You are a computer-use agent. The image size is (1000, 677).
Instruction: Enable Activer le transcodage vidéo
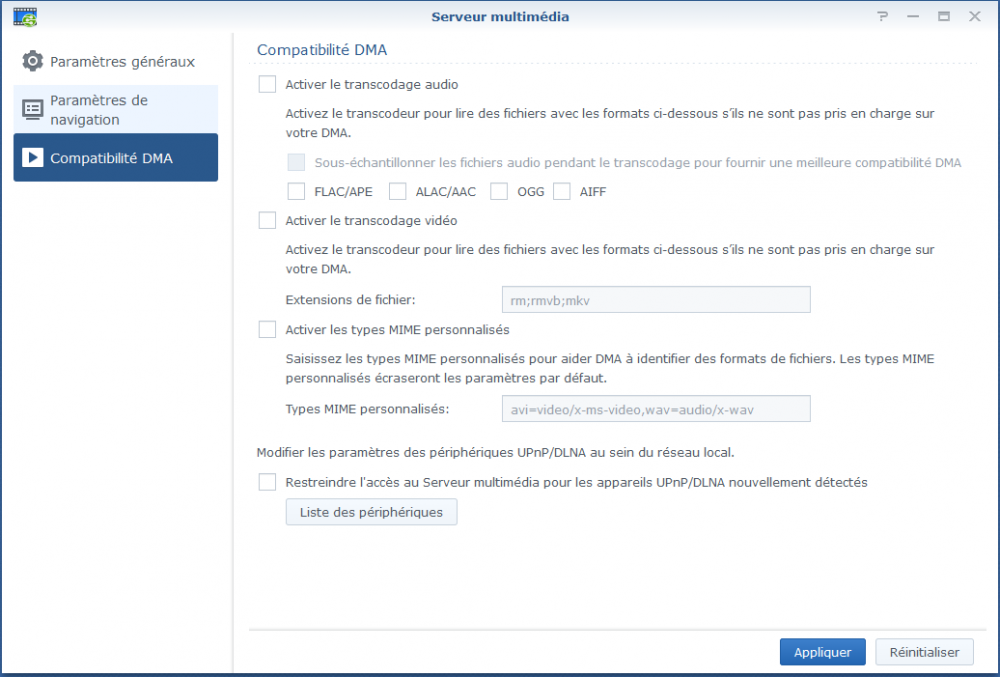pos(267,220)
